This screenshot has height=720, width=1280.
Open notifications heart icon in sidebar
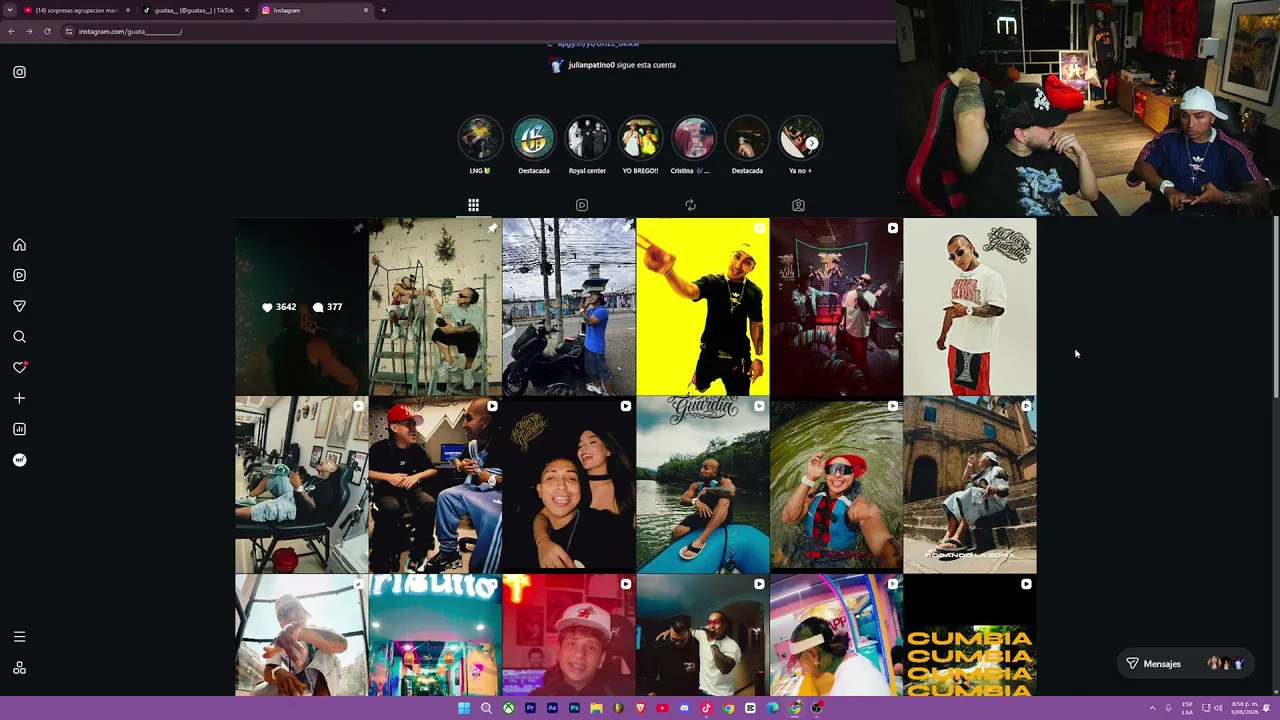19,367
